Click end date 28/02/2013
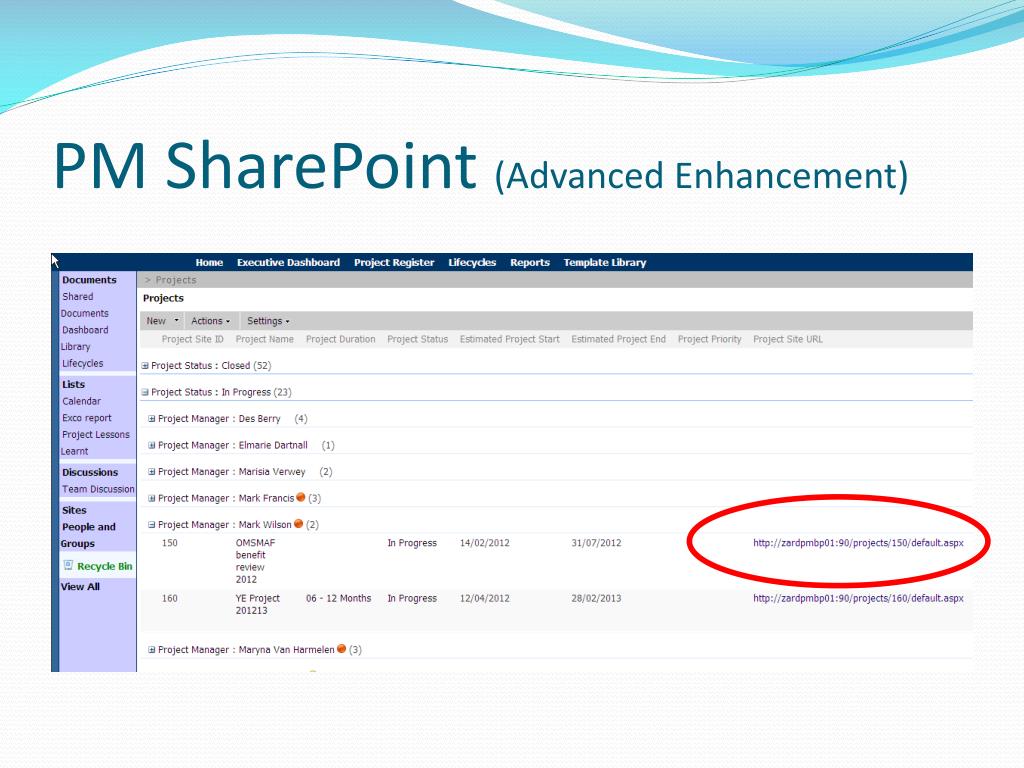 pyautogui.click(x=596, y=598)
